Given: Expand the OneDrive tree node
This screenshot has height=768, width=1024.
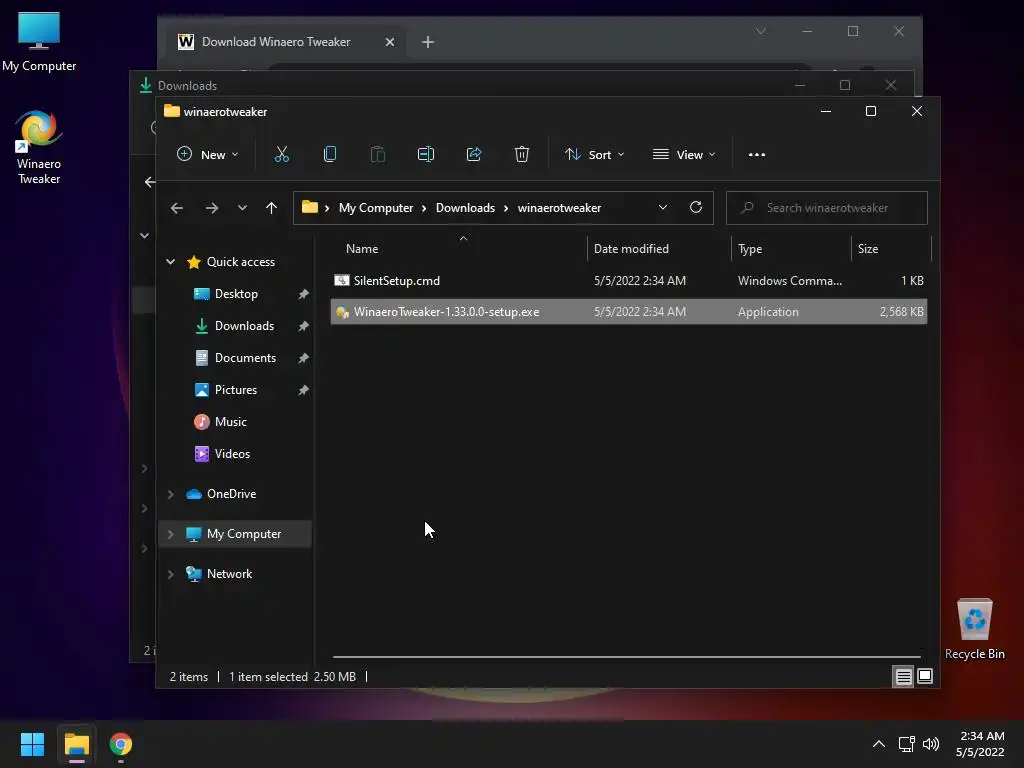Looking at the screenshot, I should tap(170, 494).
